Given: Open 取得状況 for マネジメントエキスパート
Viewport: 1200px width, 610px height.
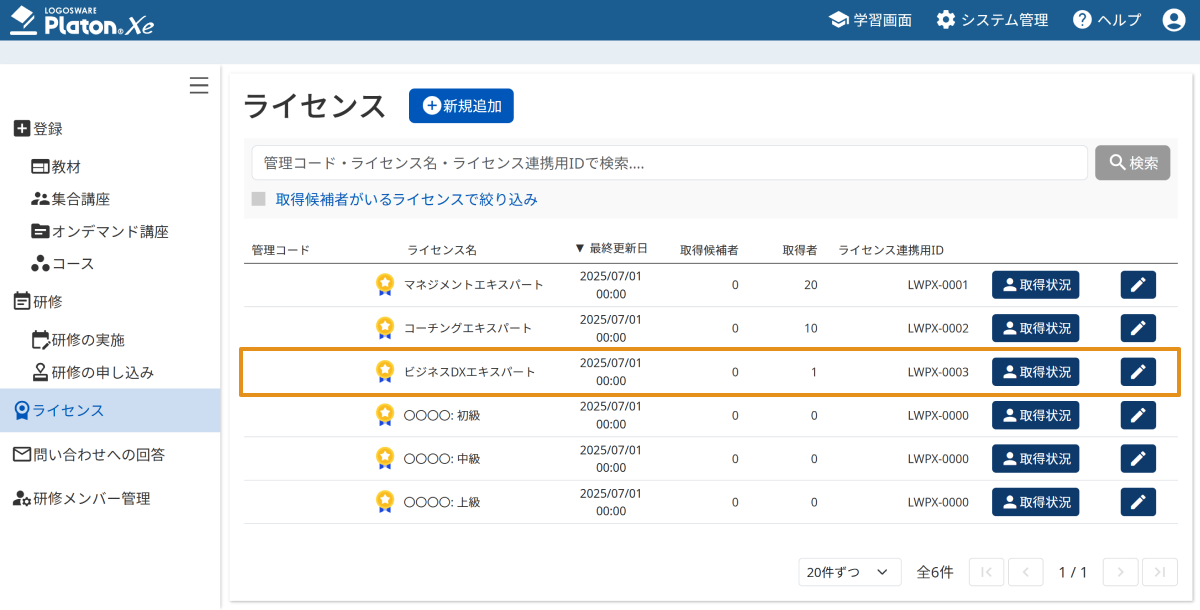Looking at the screenshot, I should tap(1036, 285).
